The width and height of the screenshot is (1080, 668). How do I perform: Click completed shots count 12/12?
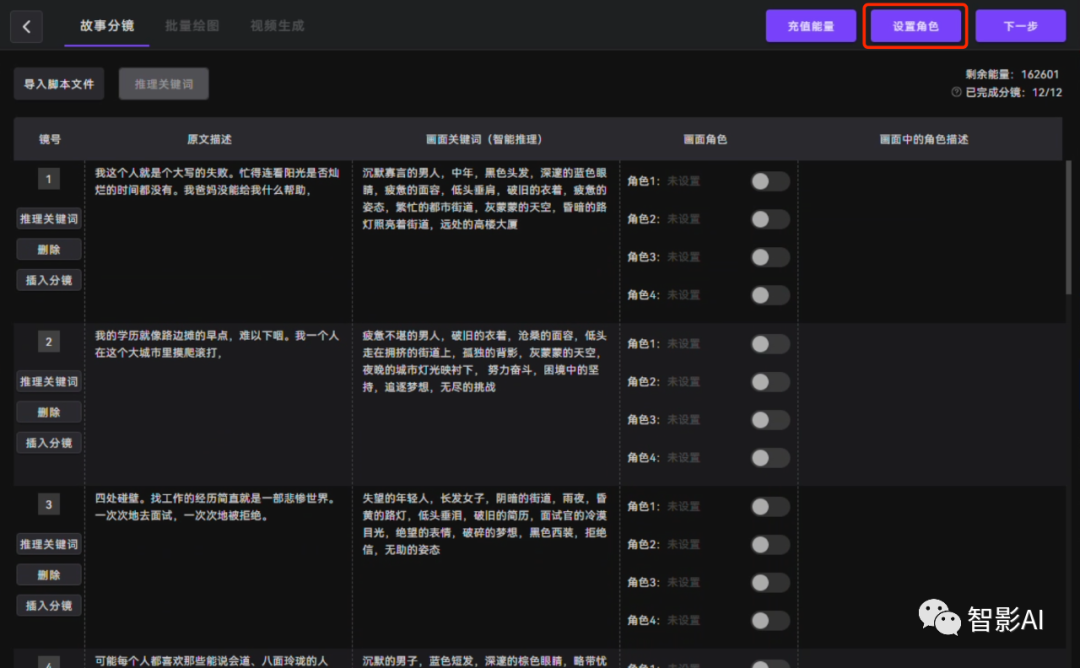[x=1047, y=92]
